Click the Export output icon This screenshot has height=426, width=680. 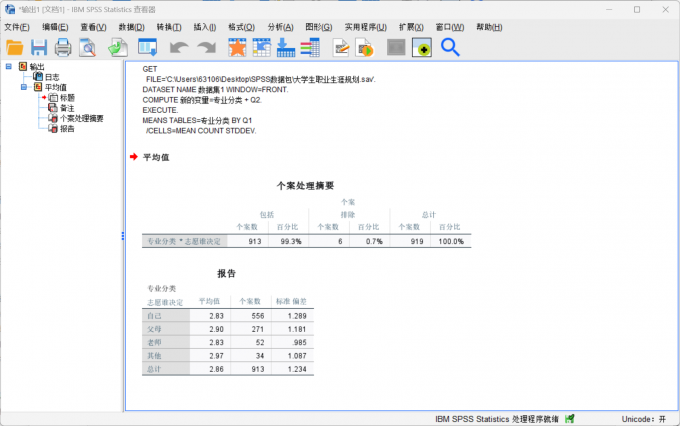118,47
